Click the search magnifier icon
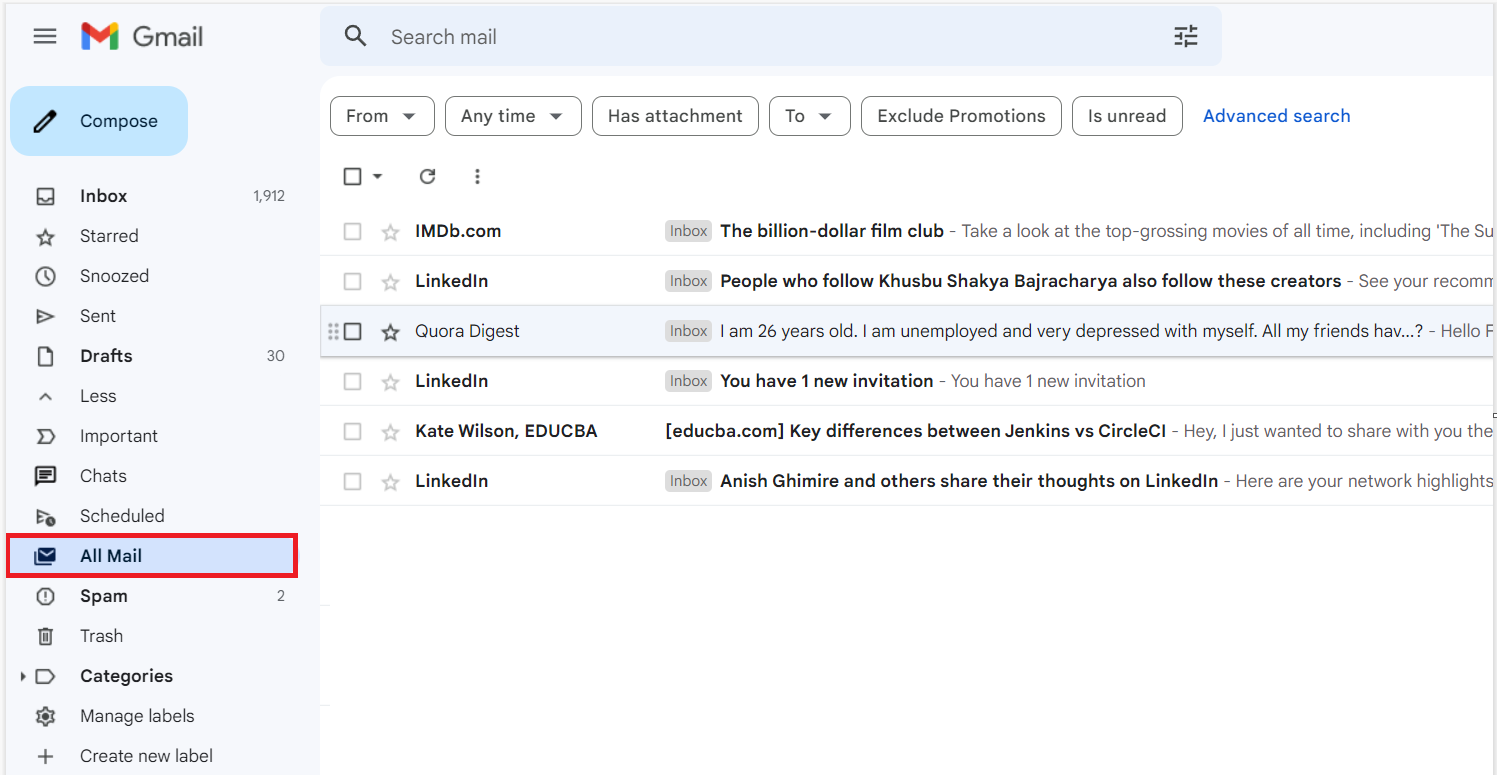This screenshot has width=1497, height=775. pyautogui.click(x=356, y=37)
